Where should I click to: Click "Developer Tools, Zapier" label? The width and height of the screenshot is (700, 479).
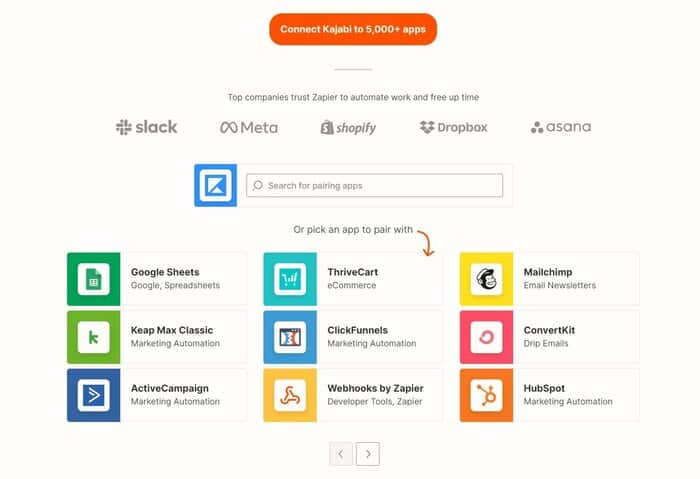pos(375,401)
